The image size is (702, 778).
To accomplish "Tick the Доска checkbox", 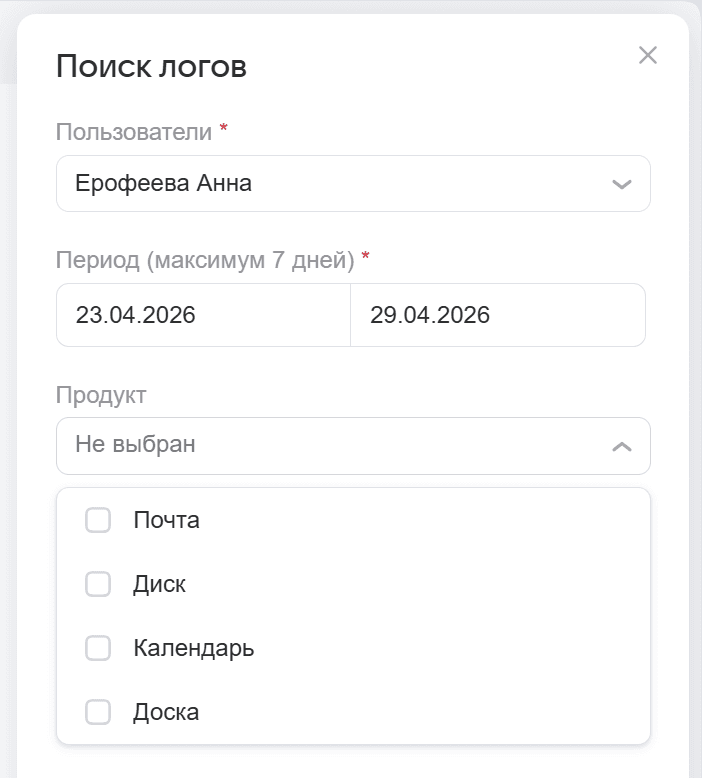I will click(x=98, y=712).
